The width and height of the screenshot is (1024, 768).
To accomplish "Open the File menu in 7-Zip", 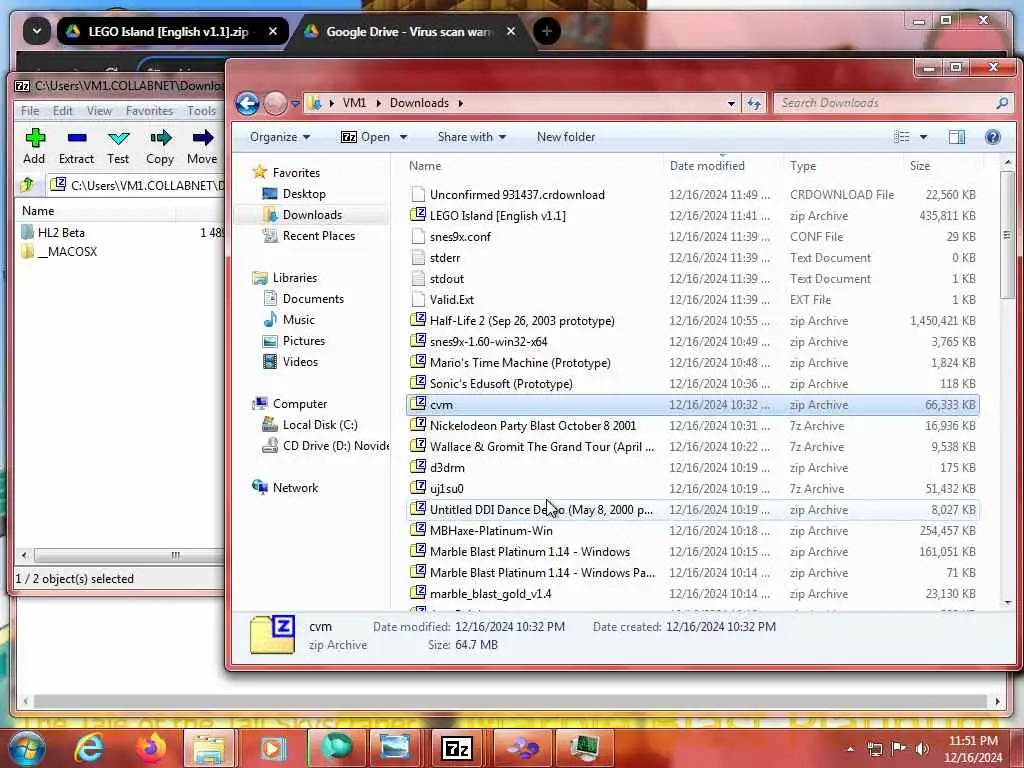I will pos(30,110).
